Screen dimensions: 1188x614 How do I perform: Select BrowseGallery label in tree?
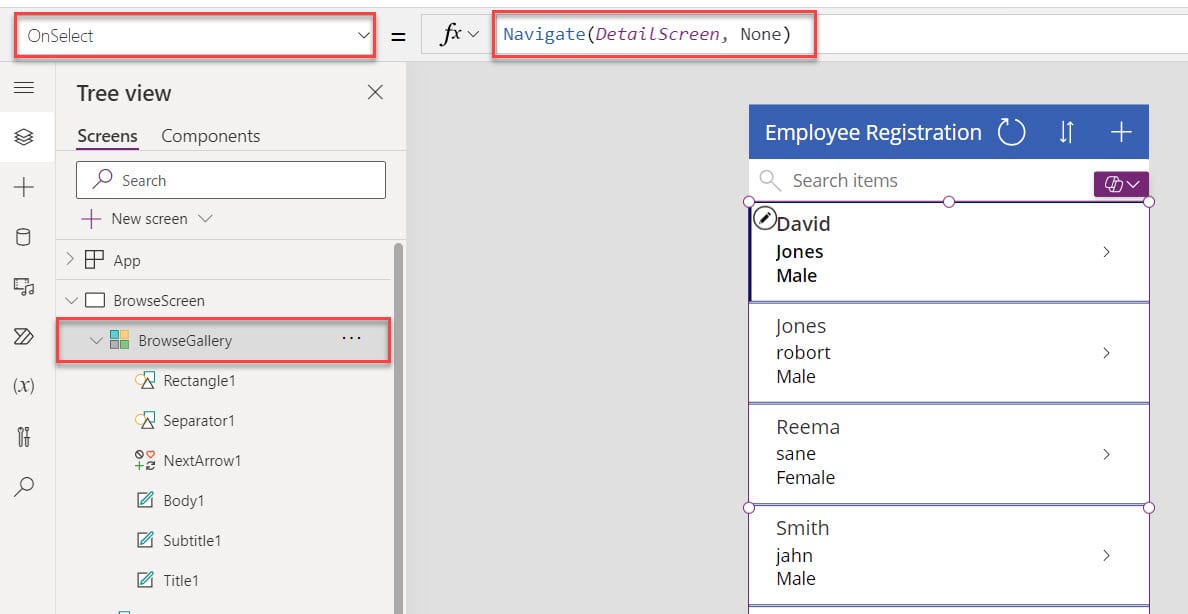pos(185,340)
